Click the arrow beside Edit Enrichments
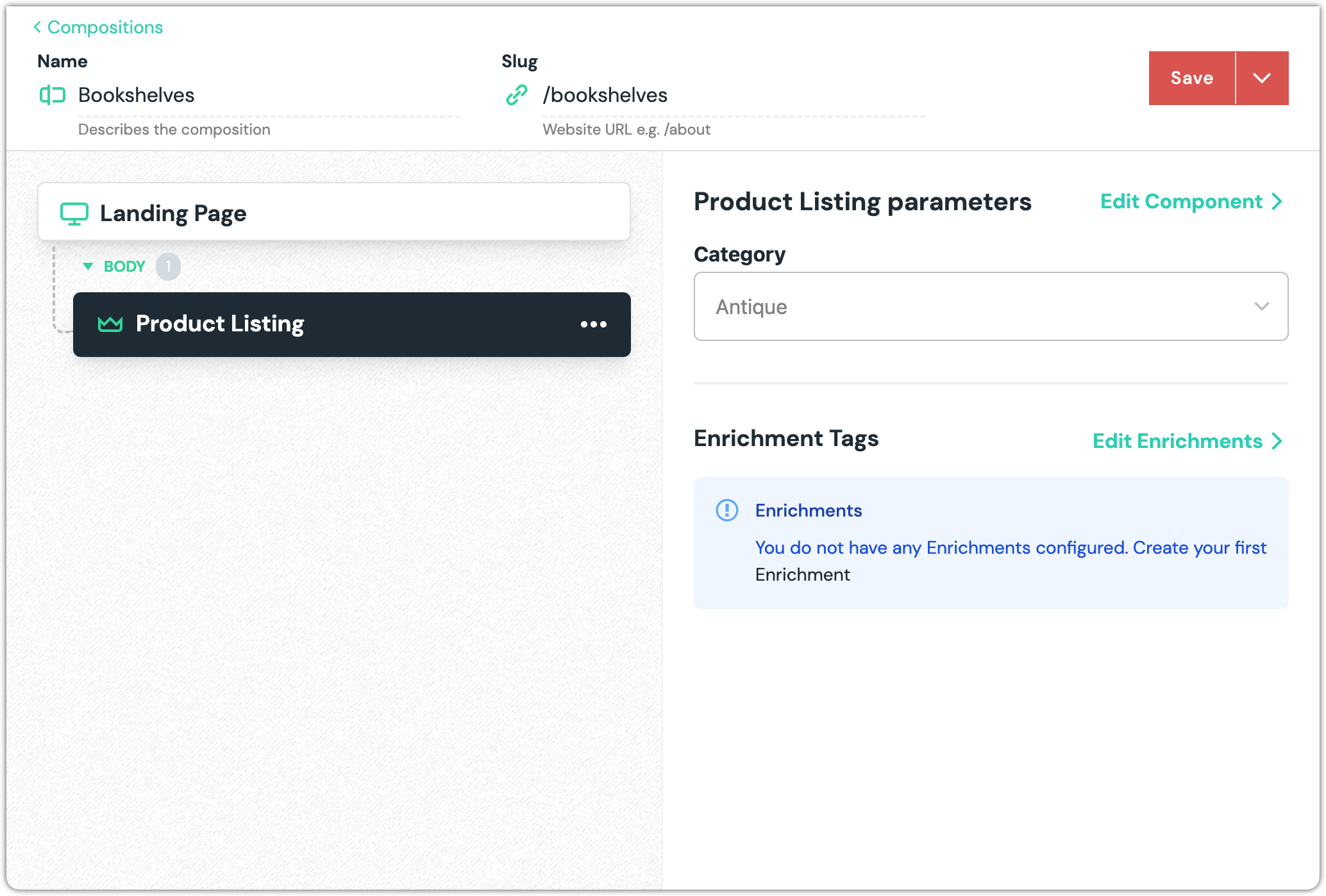The width and height of the screenshot is (1326, 896). 1277,442
